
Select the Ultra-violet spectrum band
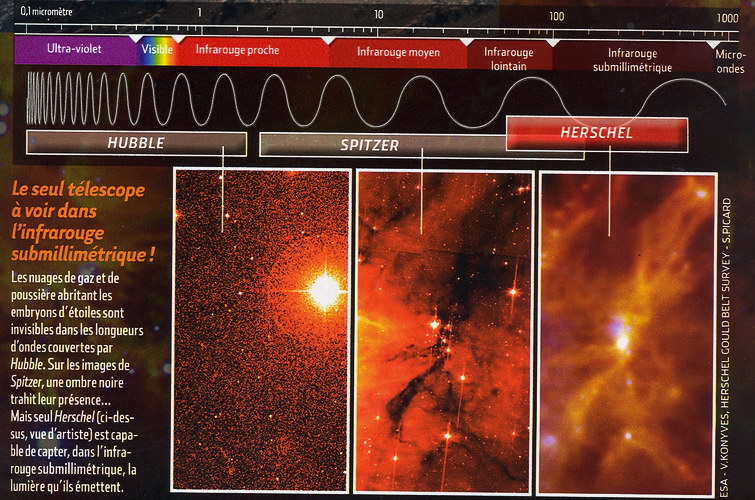75,50
